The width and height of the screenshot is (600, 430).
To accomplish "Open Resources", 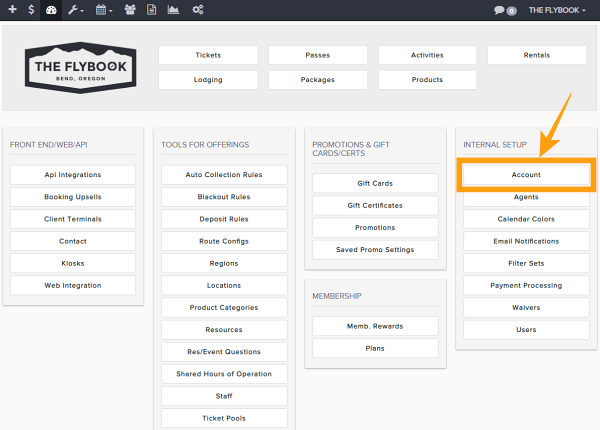I will pyautogui.click(x=224, y=330).
